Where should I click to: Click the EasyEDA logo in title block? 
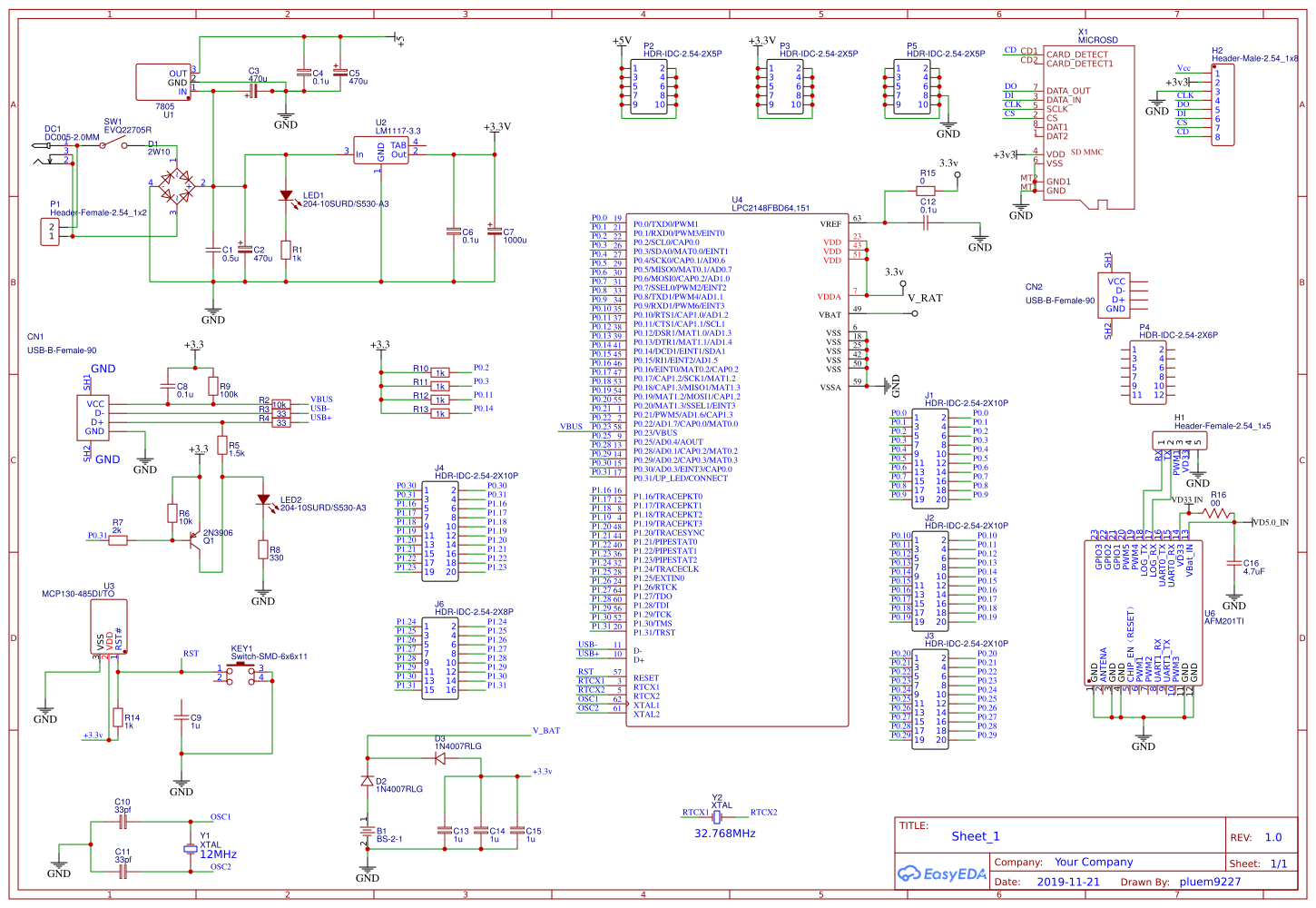click(x=941, y=873)
